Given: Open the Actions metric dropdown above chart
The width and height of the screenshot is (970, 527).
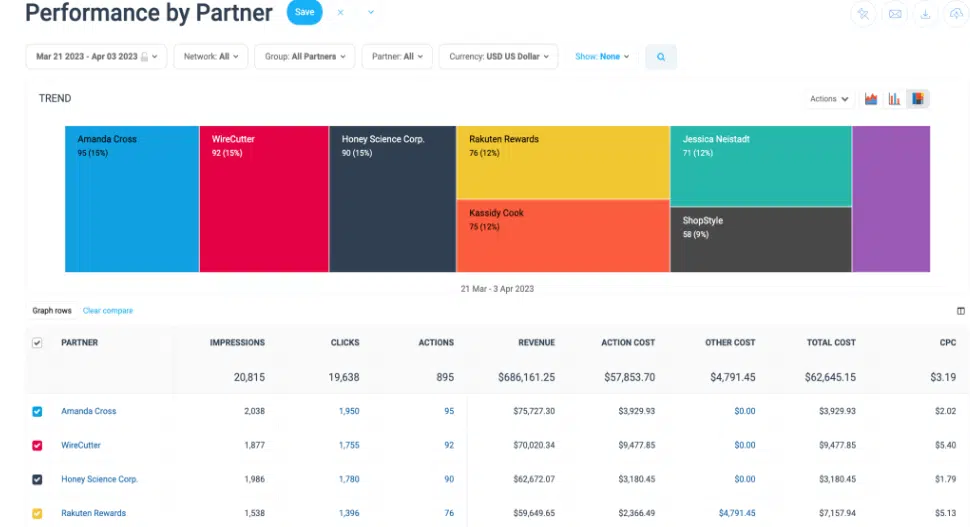Looking at the screenshot, I should pyautogui.click(x=829, y=99).
